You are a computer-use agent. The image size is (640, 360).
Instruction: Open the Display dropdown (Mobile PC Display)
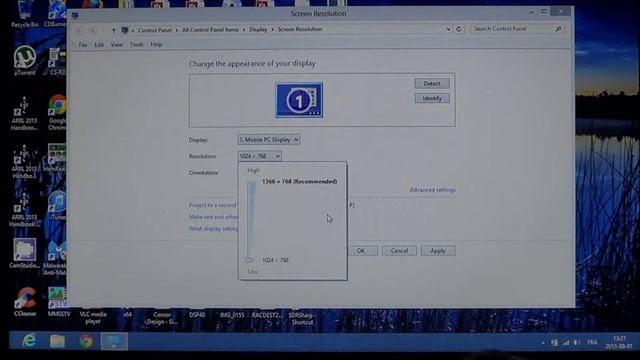pos(269,140)
